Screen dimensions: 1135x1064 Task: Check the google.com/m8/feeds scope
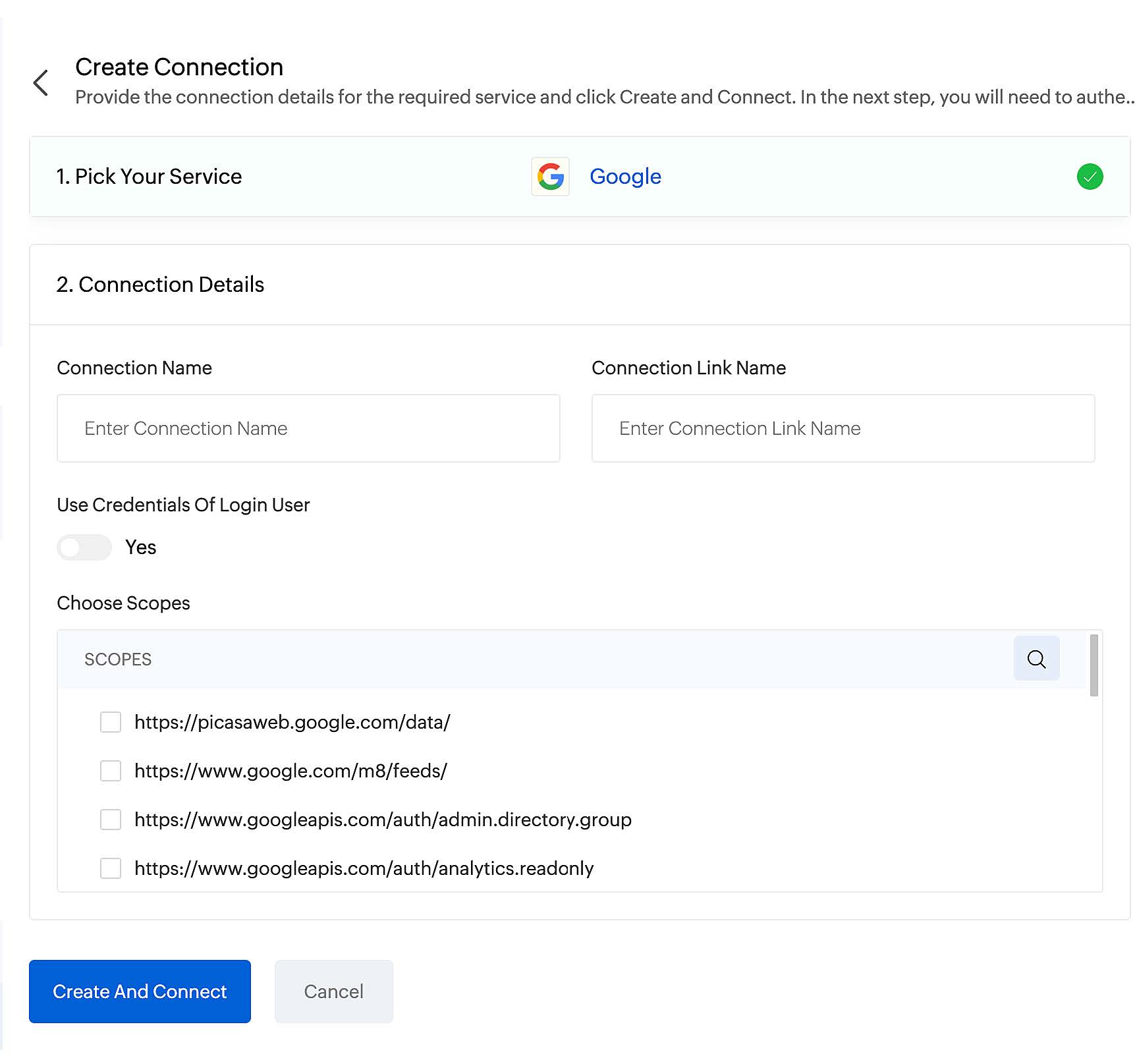111,771
